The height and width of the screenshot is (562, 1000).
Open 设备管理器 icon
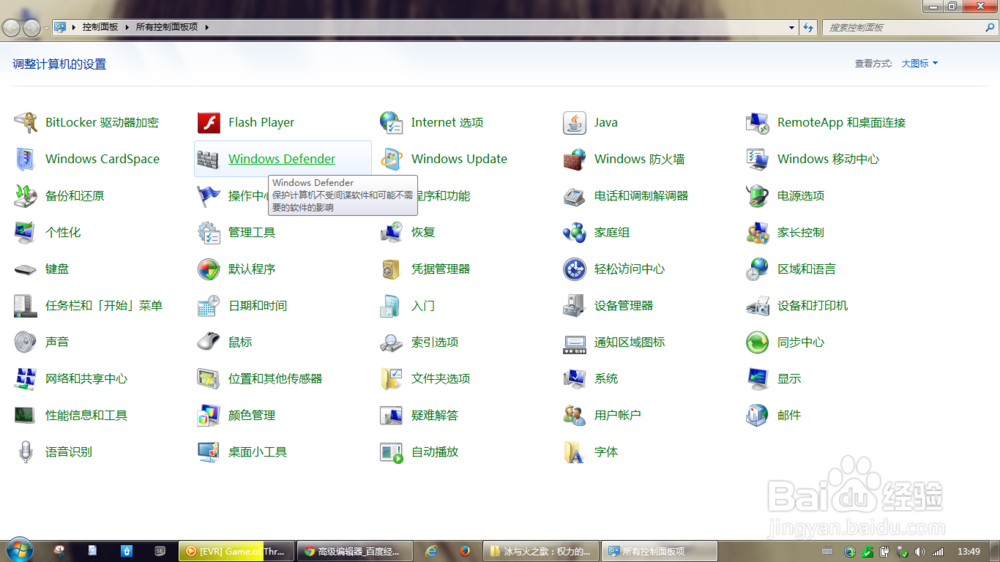(574, 306)
